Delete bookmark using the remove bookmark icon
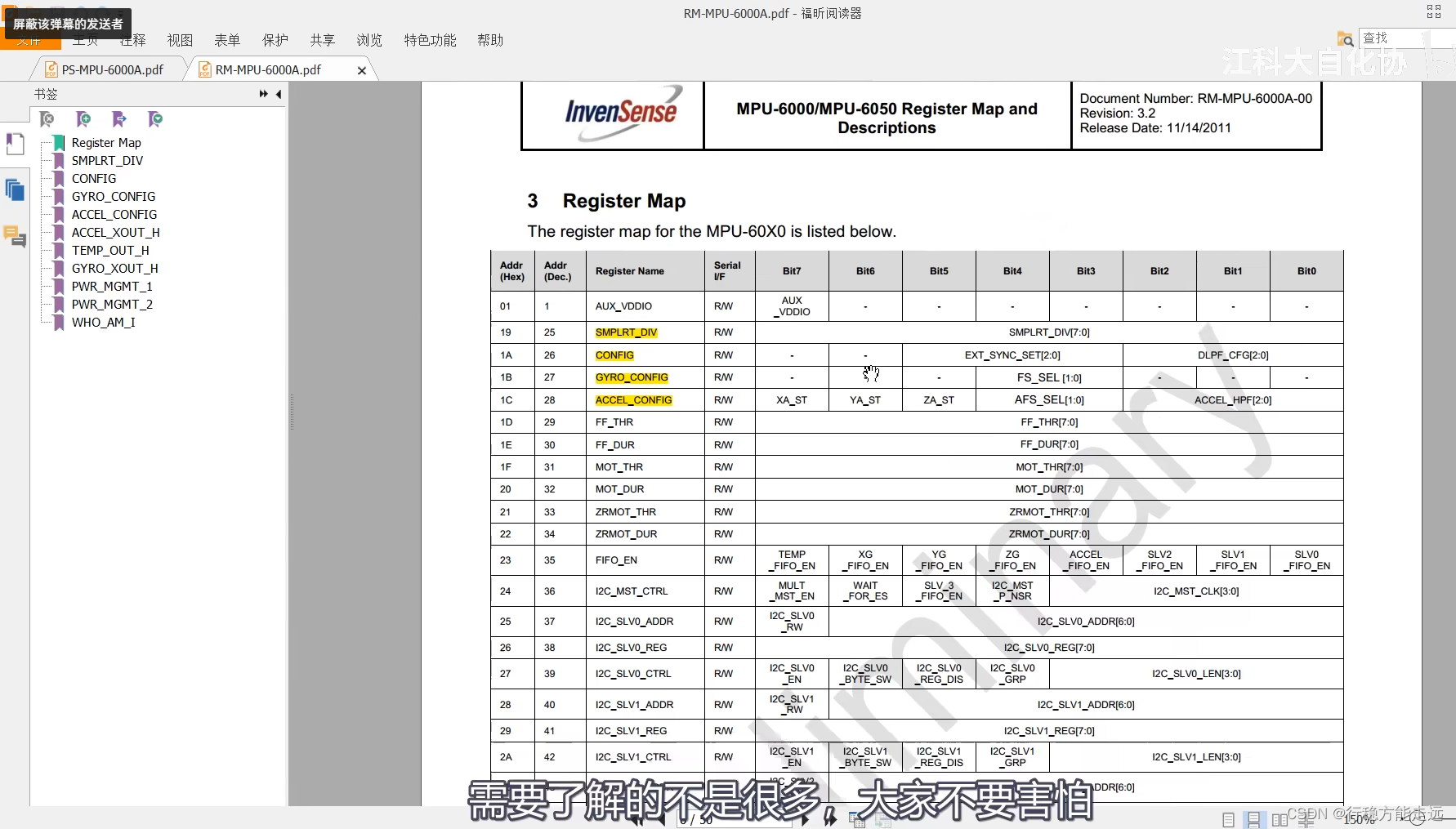This screenshot has width=1456, height=829. click(47, 119)
